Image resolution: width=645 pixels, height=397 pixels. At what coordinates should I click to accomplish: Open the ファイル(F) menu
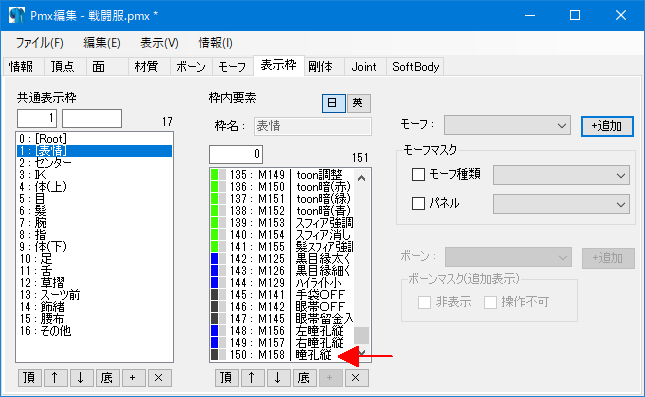pos(39,43)
